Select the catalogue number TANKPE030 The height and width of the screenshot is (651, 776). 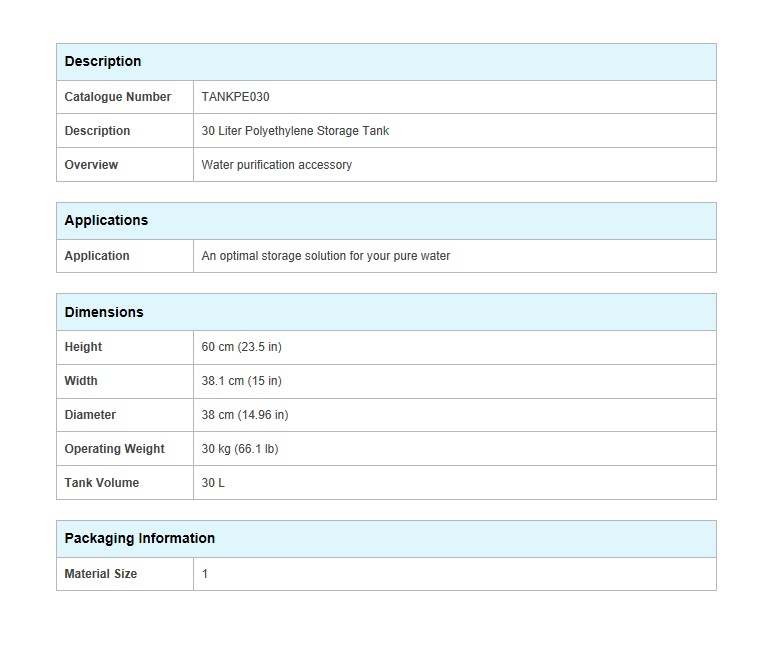tap(236, 97)
